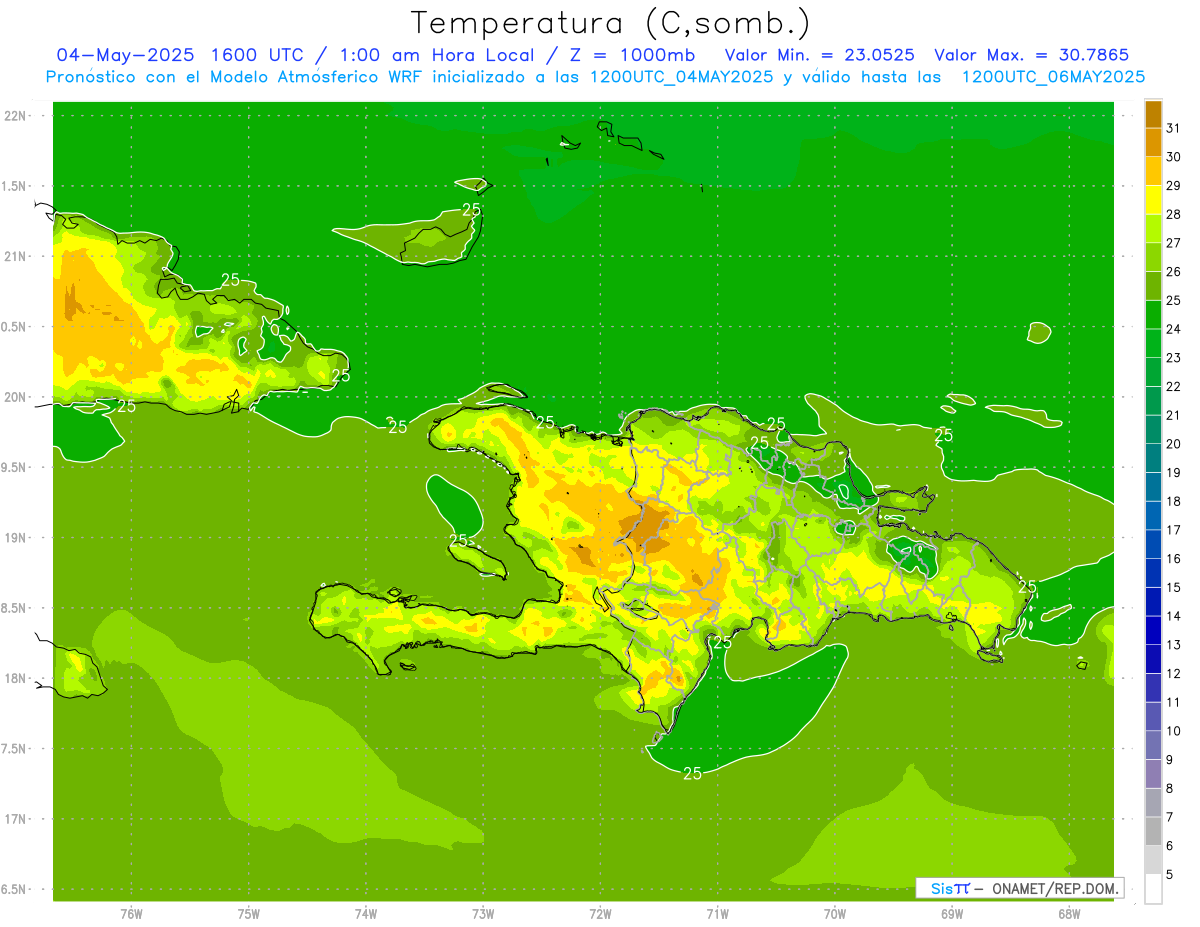This screenshot has width=1200, height=927.
Task: Click the green legend swatch between 24 and 25
Action: (x=1153, y=315)
